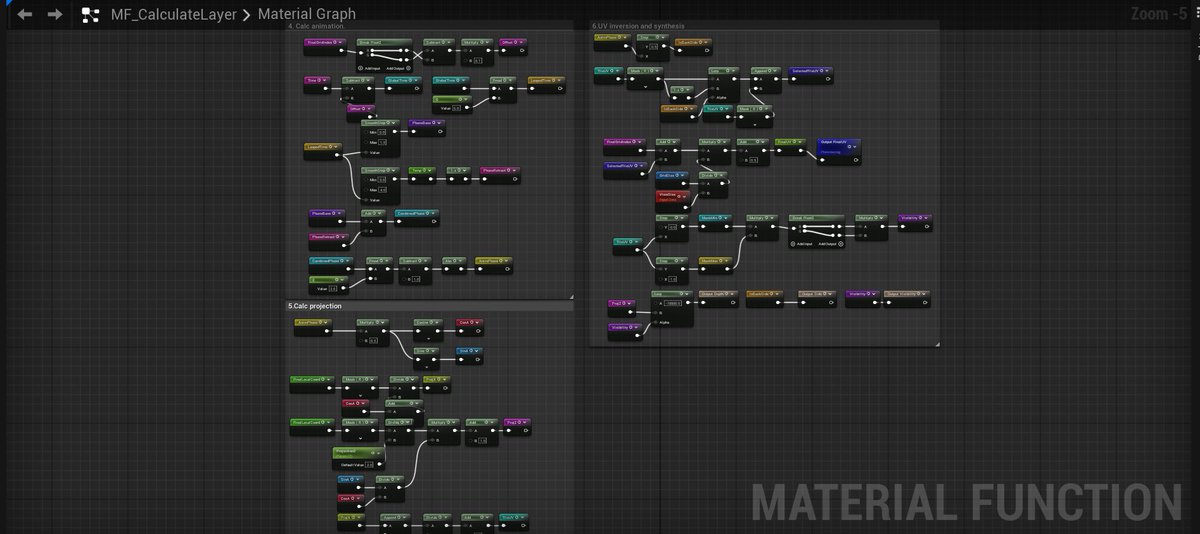Grab the UV inversion comment box resize handle
Screen dimensions: 1200x534
(x=936, y=344)
